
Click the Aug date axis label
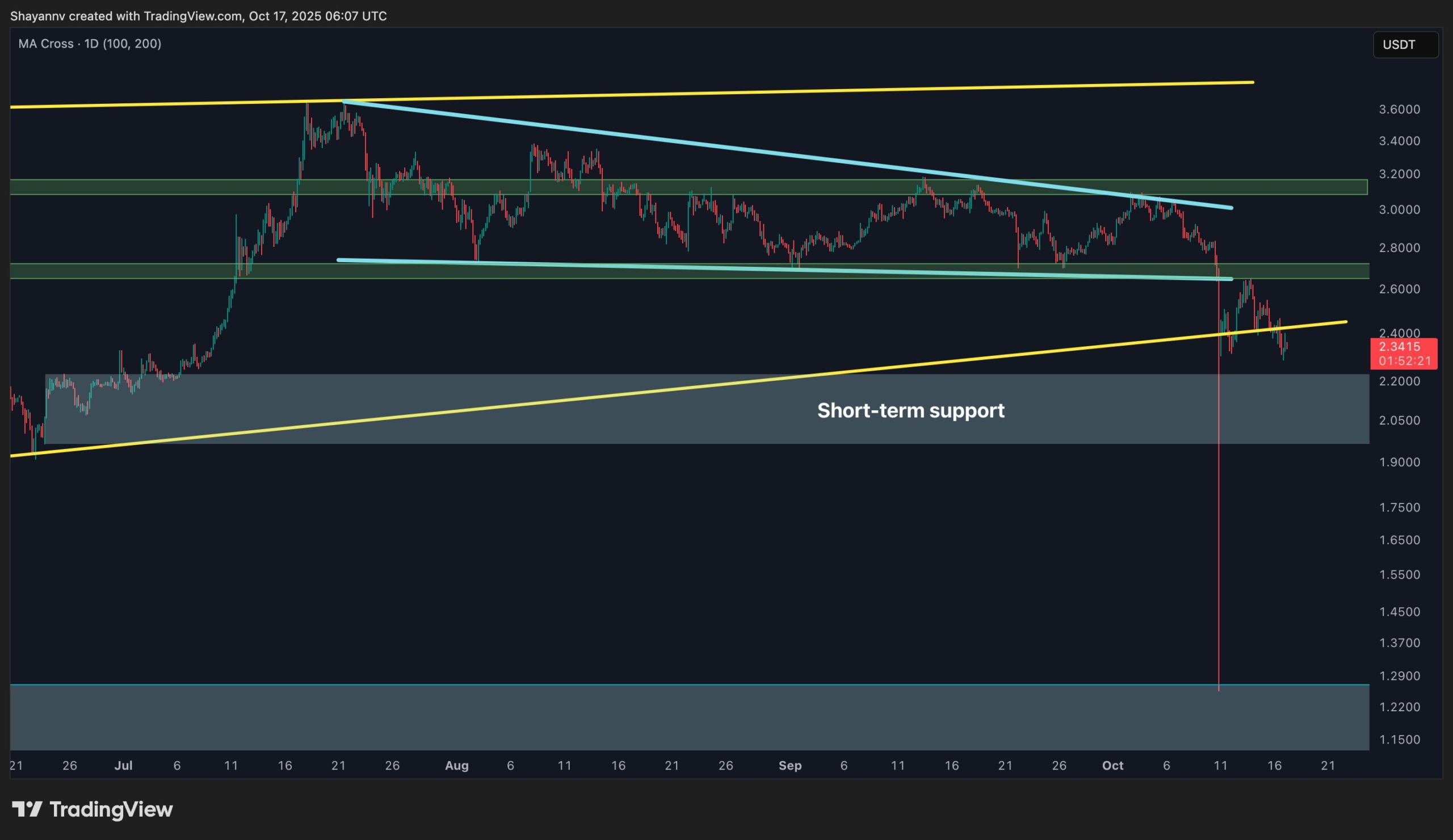[x=457, y=766]
